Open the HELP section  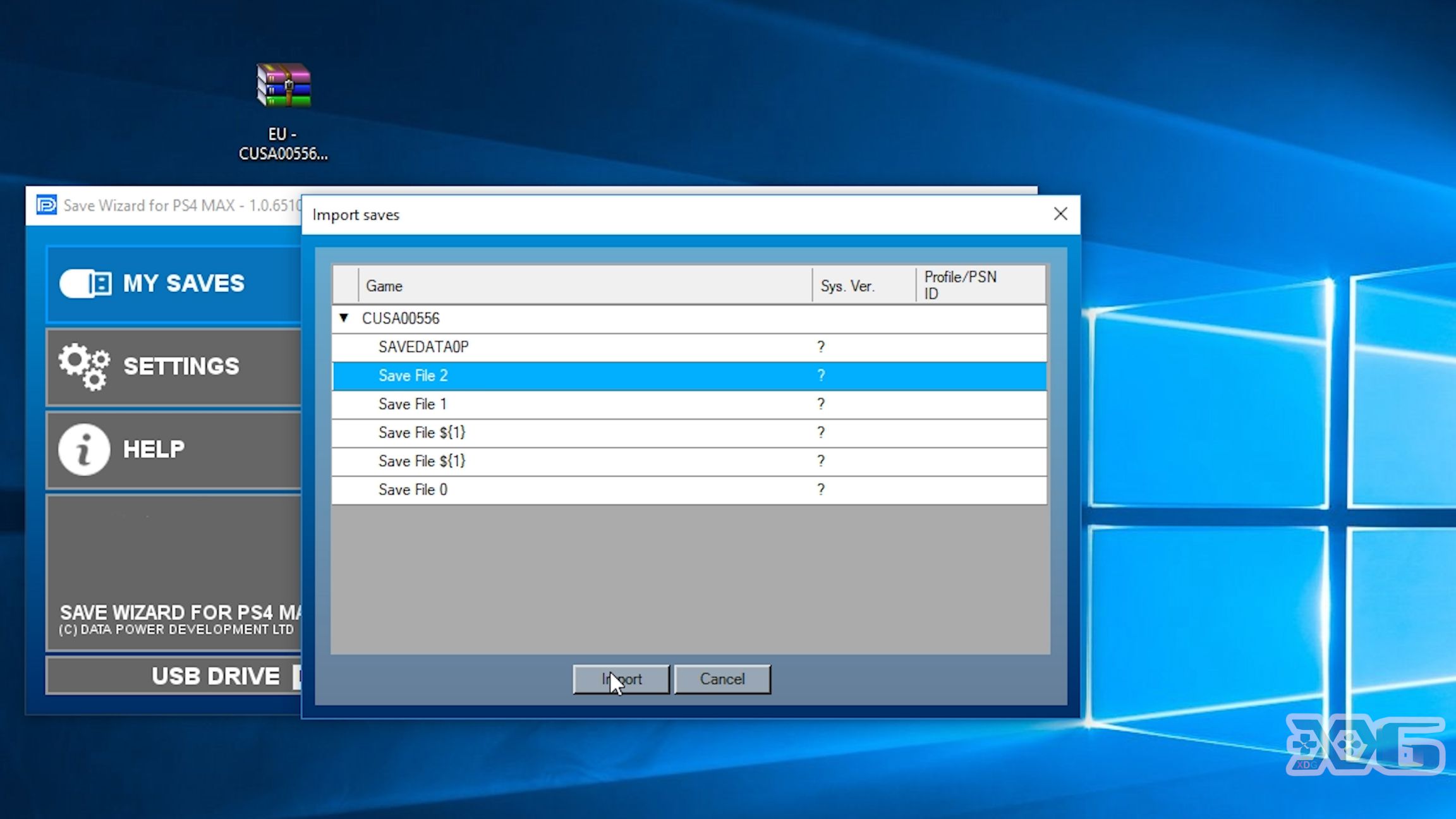click(174, 450)
